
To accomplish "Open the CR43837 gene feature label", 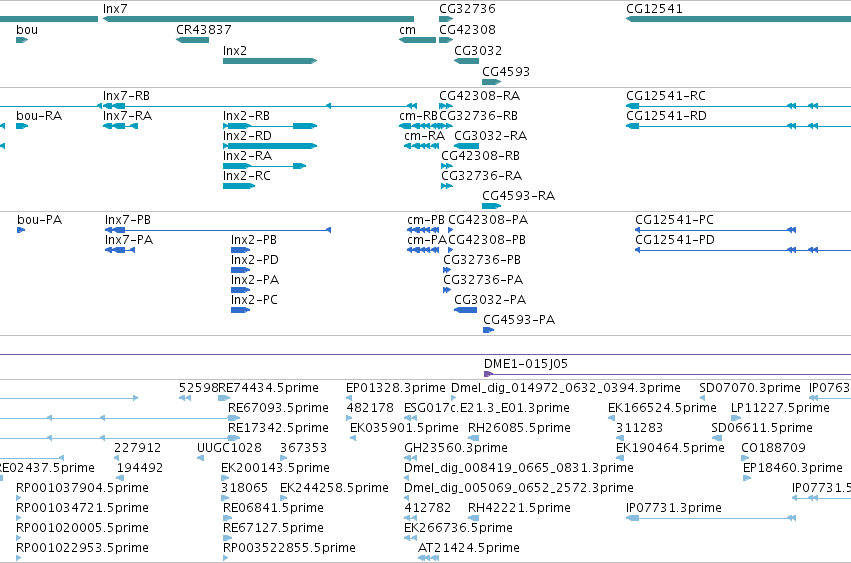I will (x=204, y=30).
